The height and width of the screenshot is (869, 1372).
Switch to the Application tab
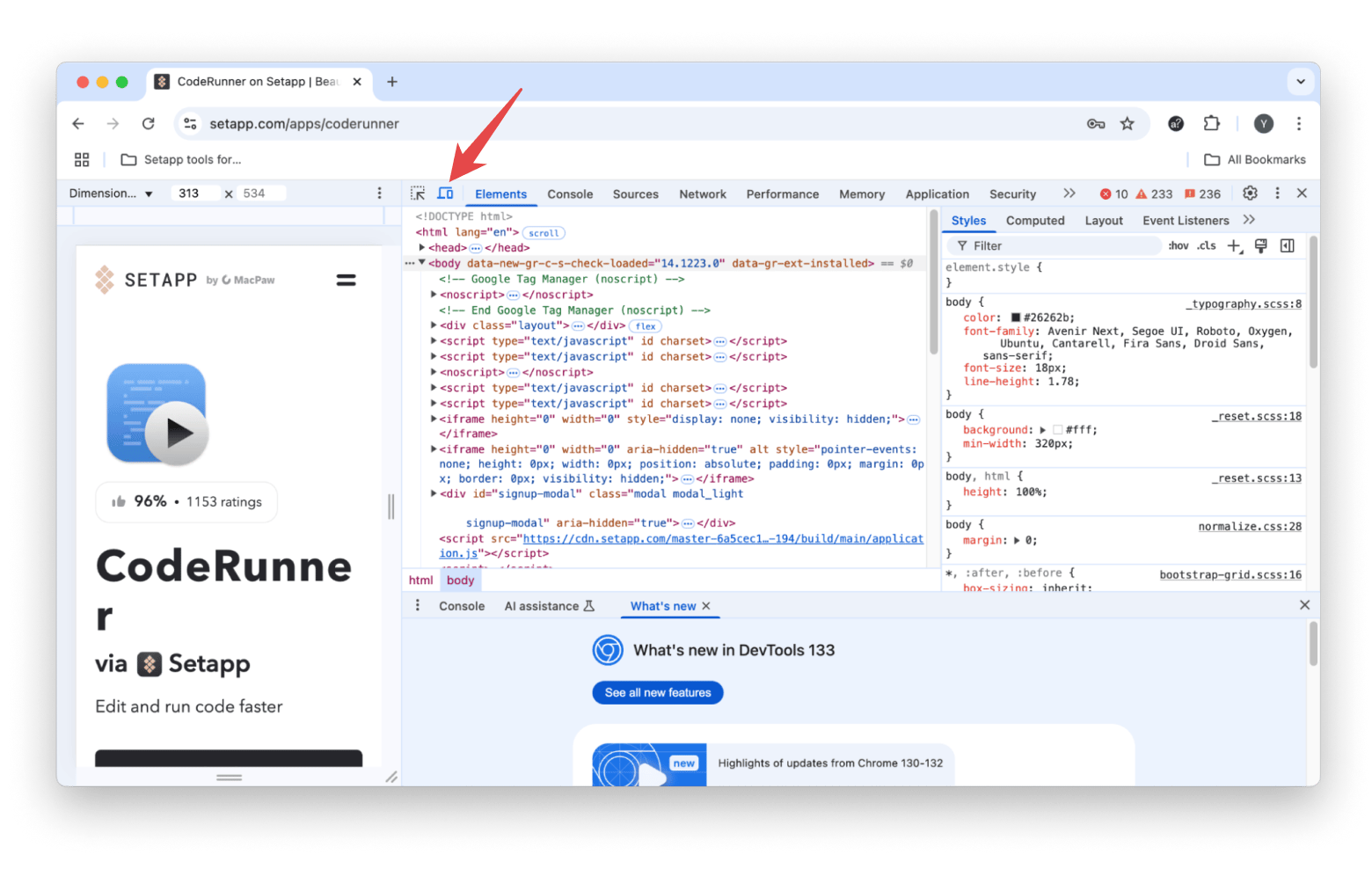pos(938,194)
